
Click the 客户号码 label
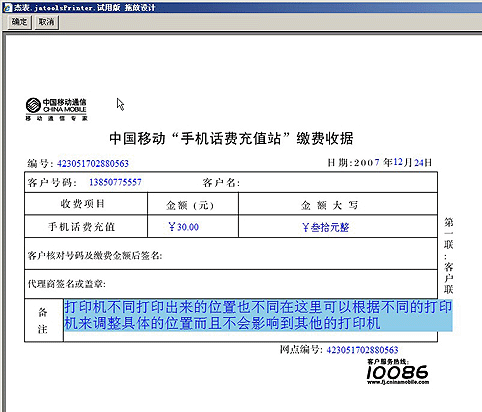click(x=52, y=183)
